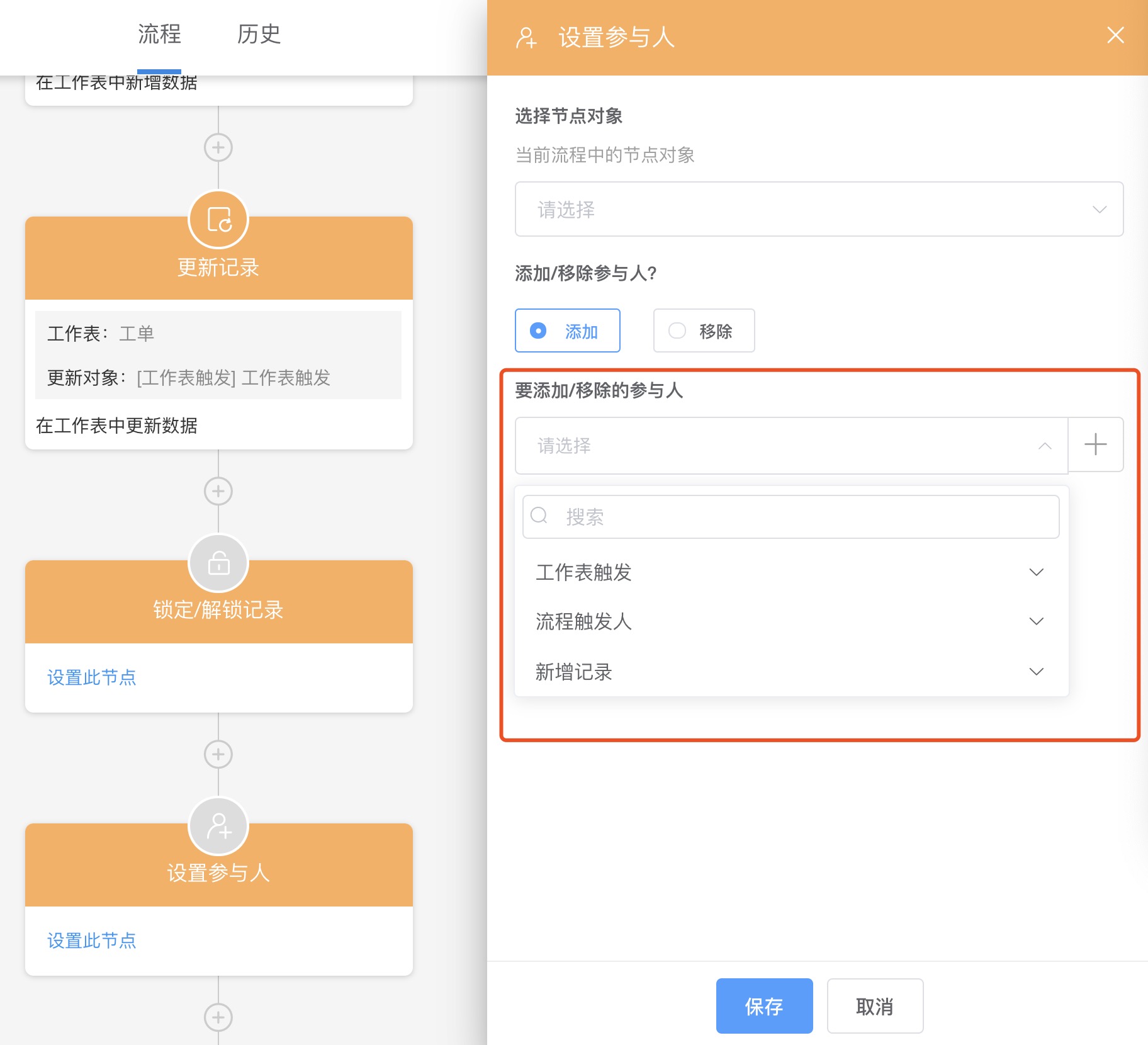Switch to the 流程 tab
The width and height of the screenshot is (1148, 1045).
[x=159, y=34]
